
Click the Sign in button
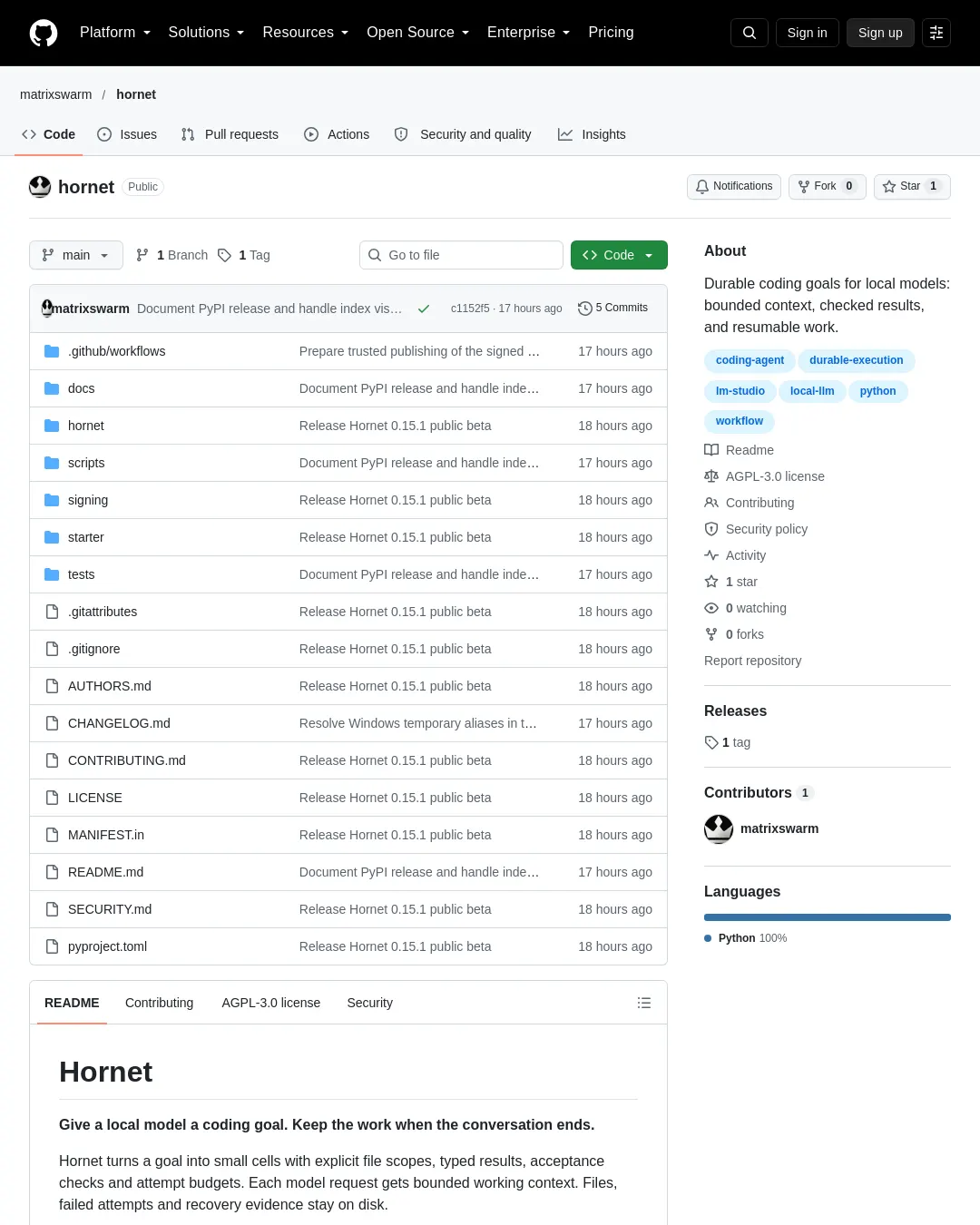(808, 33)
